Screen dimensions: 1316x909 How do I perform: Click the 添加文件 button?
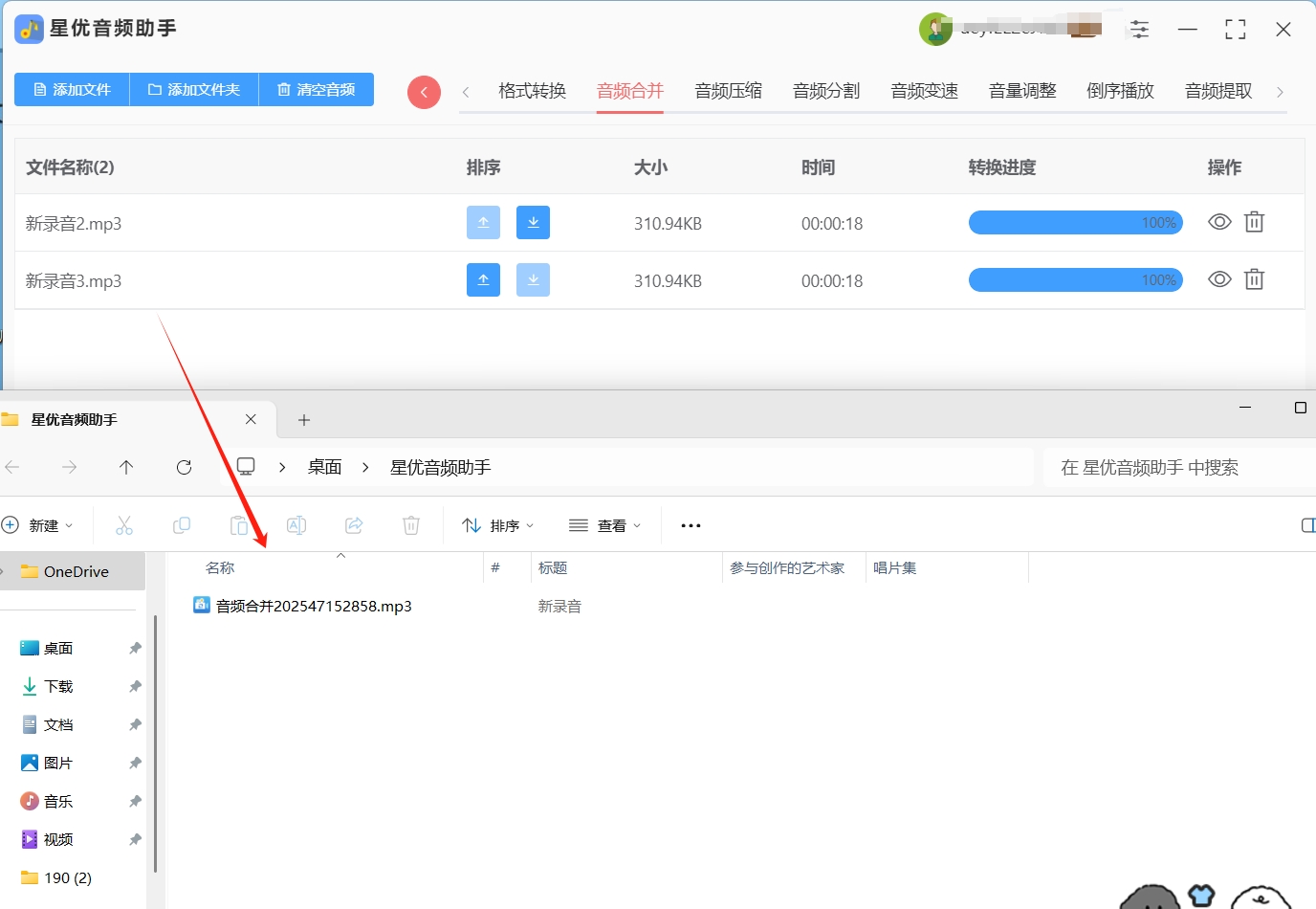[72, 89]
